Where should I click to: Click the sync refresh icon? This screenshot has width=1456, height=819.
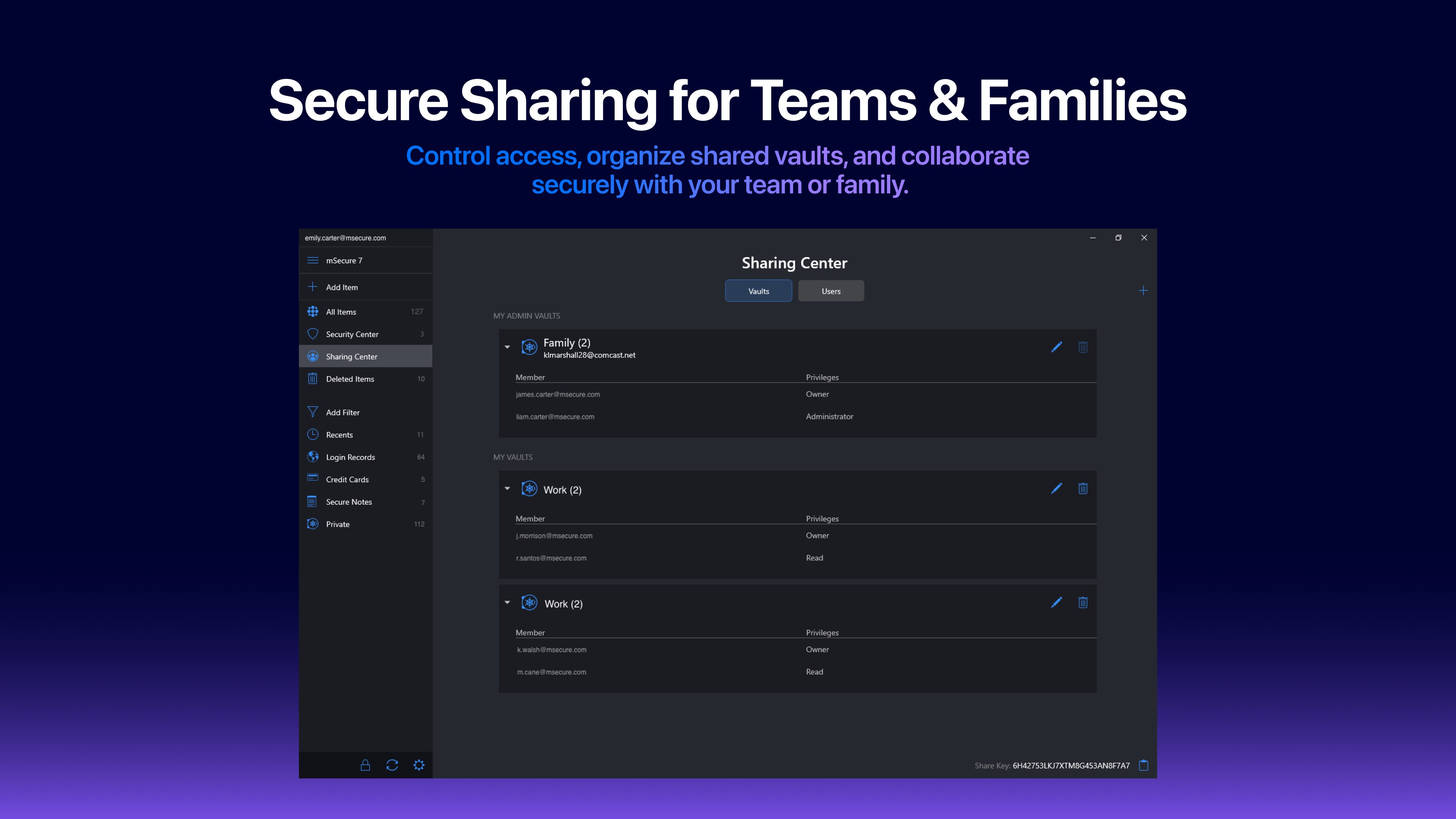coord(392,765)
